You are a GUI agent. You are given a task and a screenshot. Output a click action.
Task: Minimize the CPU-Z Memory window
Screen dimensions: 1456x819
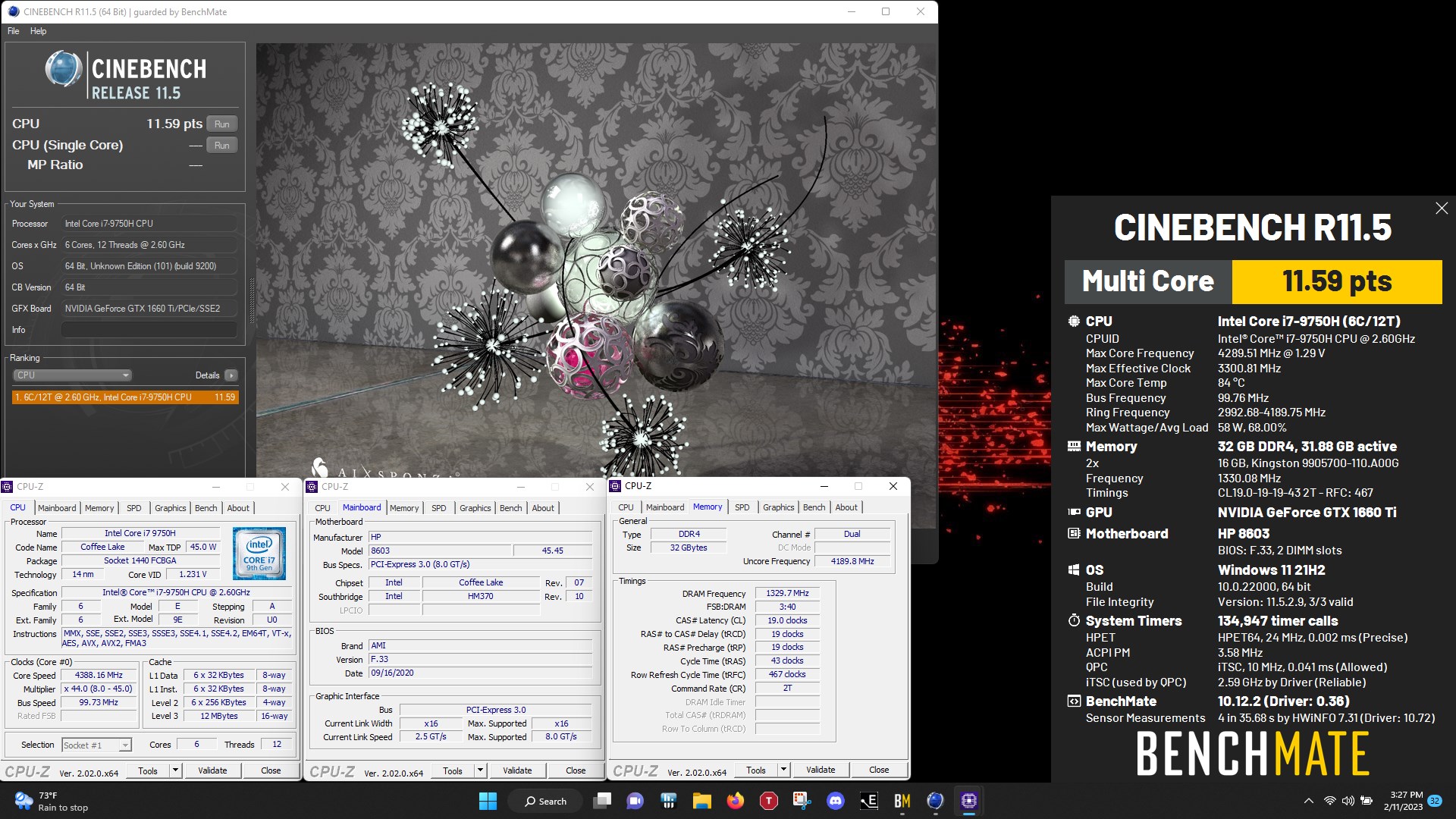[824, 486]
